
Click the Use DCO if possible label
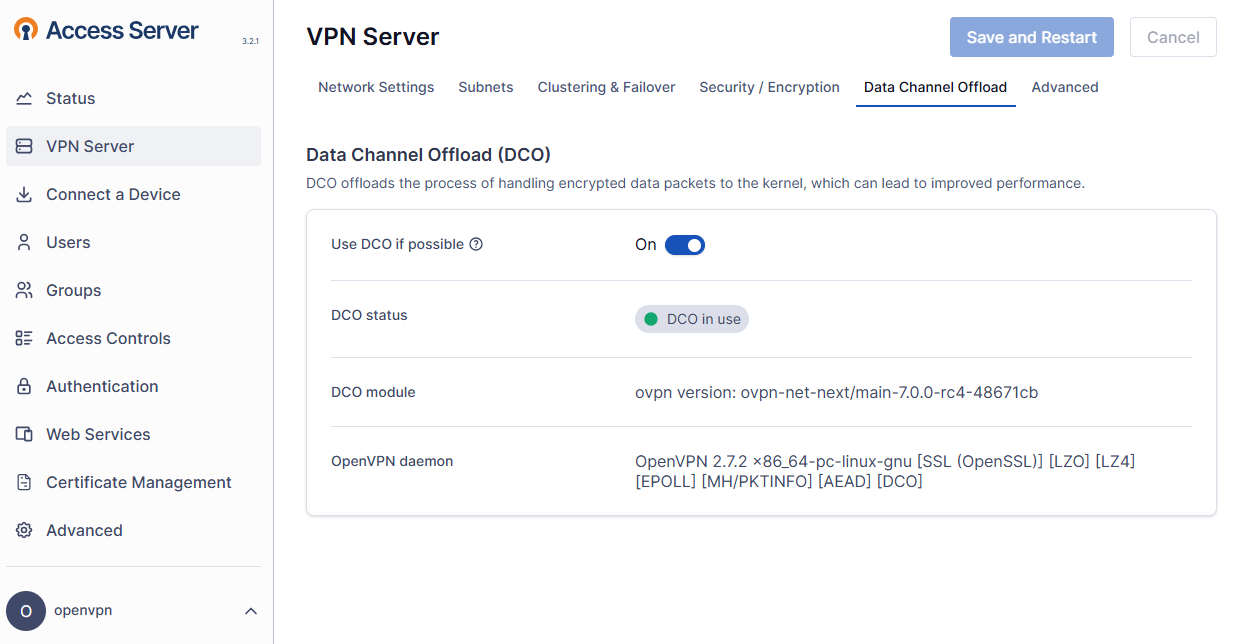397,244
